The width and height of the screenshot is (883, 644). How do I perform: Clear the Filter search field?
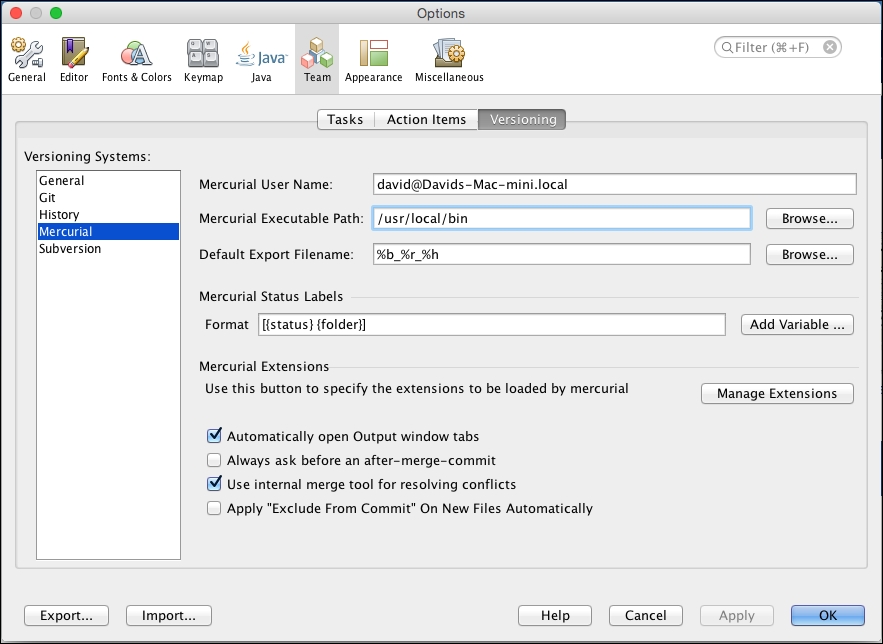coord(828,46)
